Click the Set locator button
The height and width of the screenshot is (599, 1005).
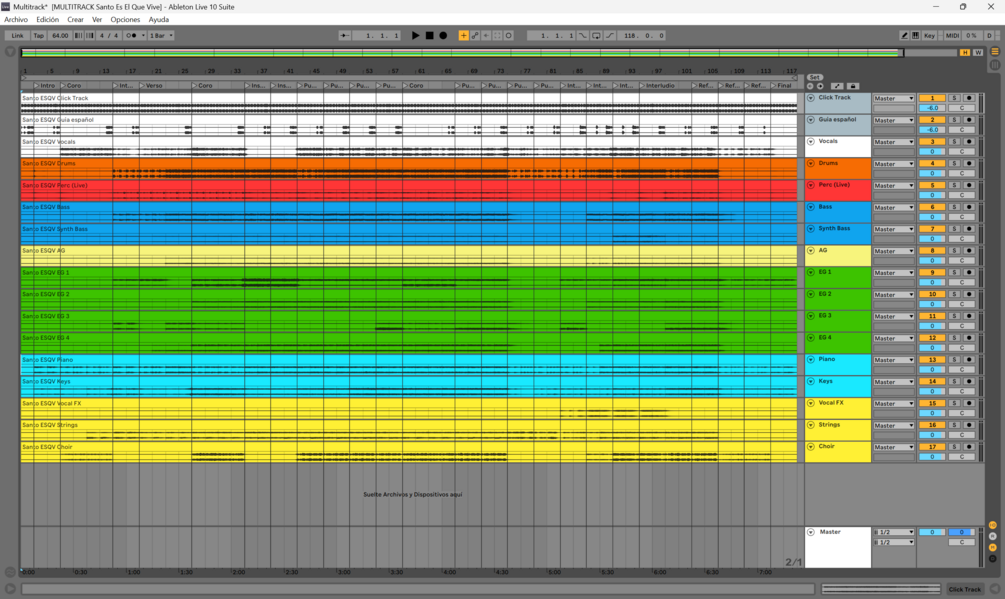[x=815, y=77]
